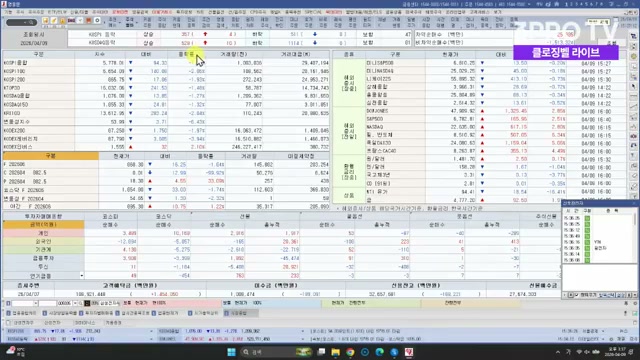The width and height of the screenshot is (640, 360).
Task: Click the DNS labeled toolbar icon
Action: click(x=71, y=20)
